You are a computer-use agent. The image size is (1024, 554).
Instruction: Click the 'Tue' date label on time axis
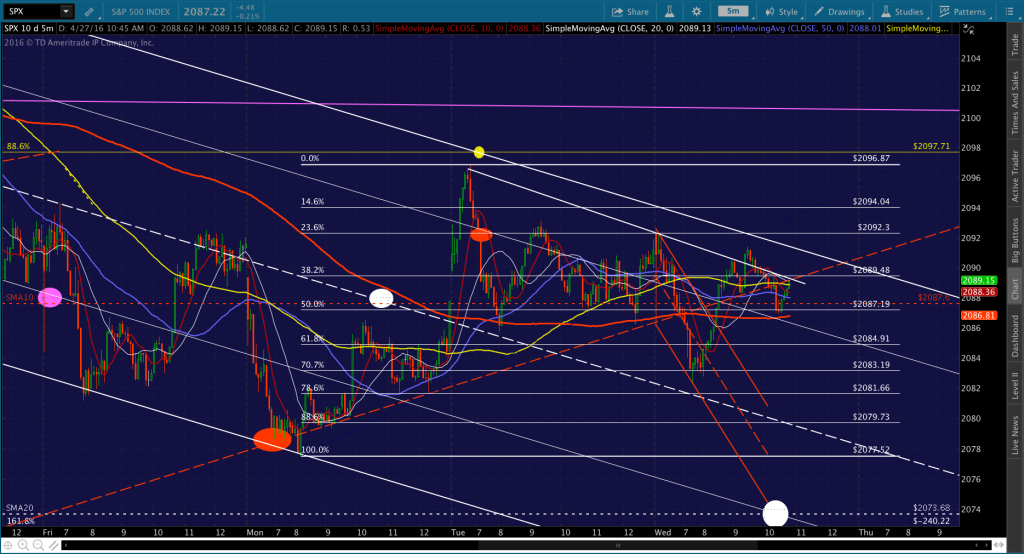click(458, 532)
